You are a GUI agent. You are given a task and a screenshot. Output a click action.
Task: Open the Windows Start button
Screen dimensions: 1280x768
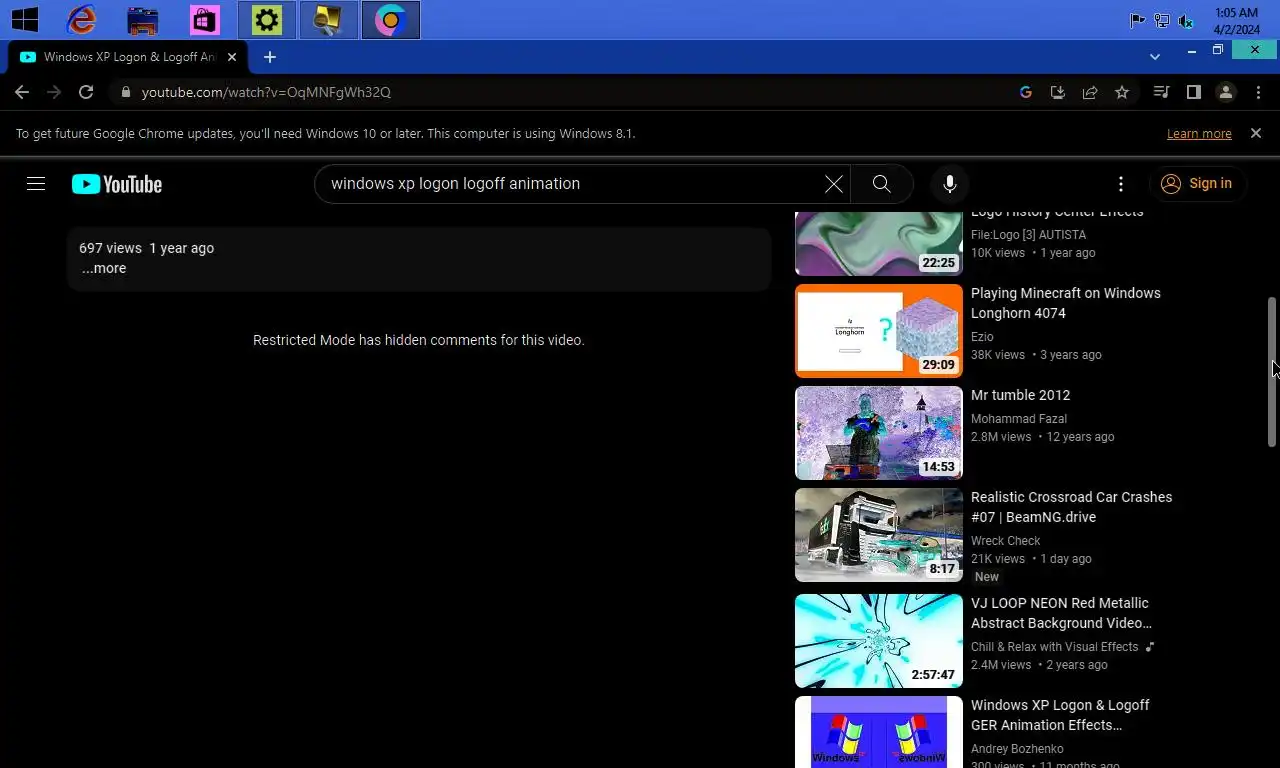[24, 19]
